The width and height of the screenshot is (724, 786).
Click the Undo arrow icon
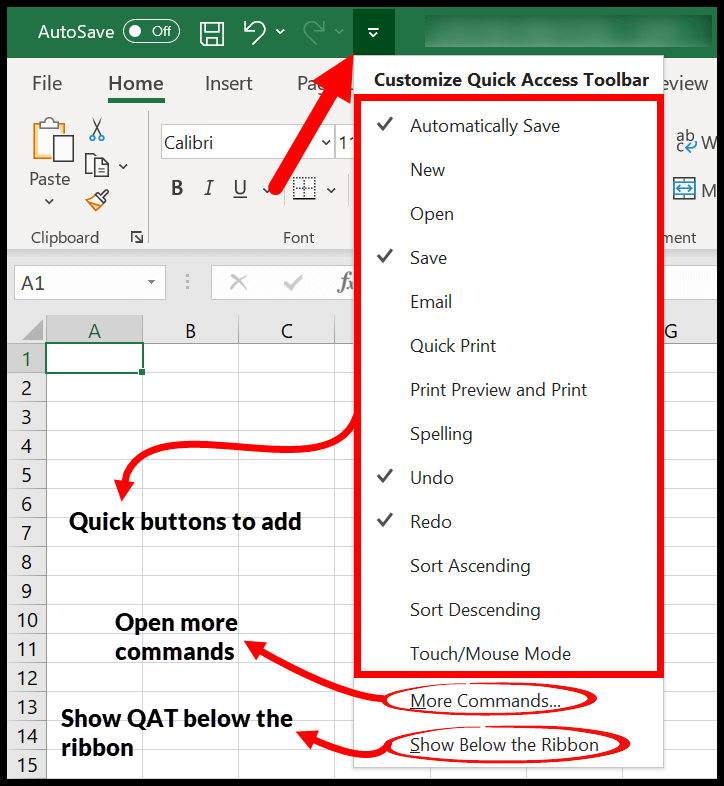pyautogui.click(x=255, y=32)
